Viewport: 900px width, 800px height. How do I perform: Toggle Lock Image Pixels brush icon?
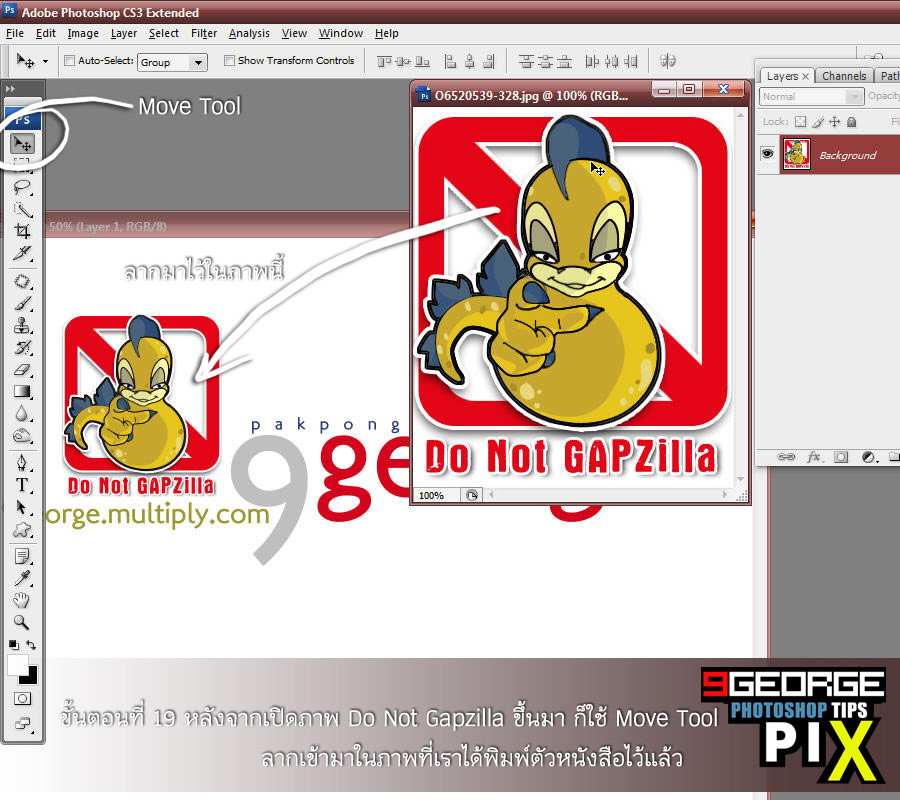(818, 122)
